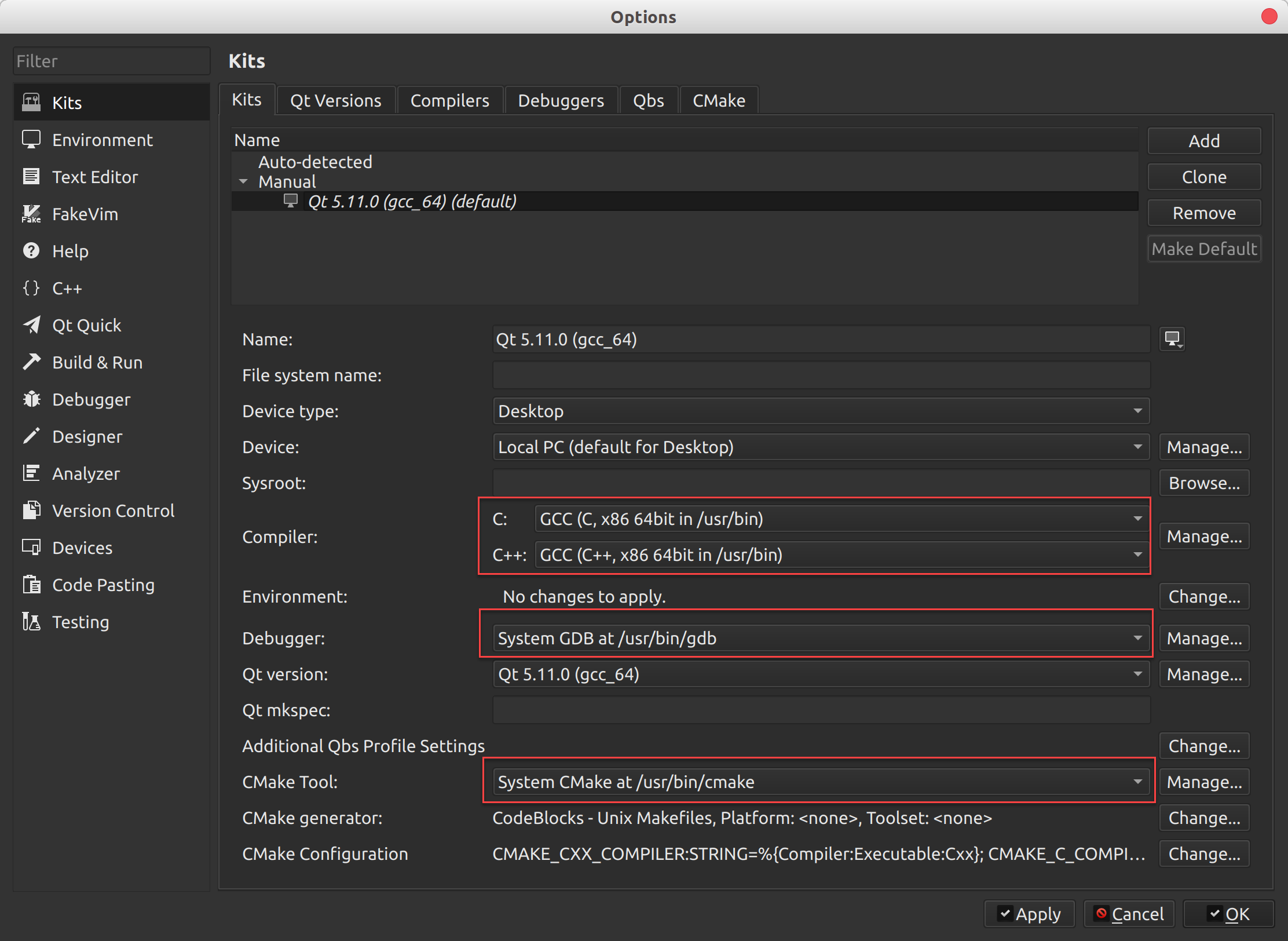Switch to the Kits tab
1288x941 pixels.
tap(247, 100)
